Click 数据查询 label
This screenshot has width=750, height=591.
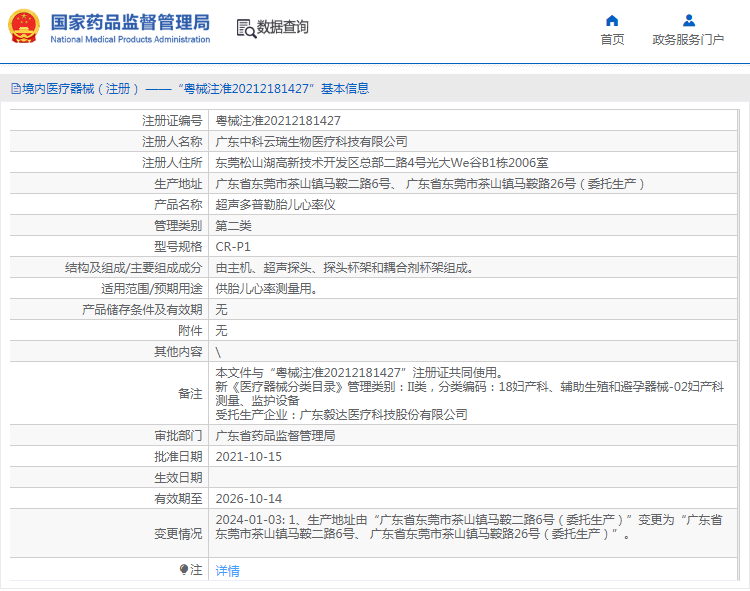pyautogui.click(x=283, y=27)
